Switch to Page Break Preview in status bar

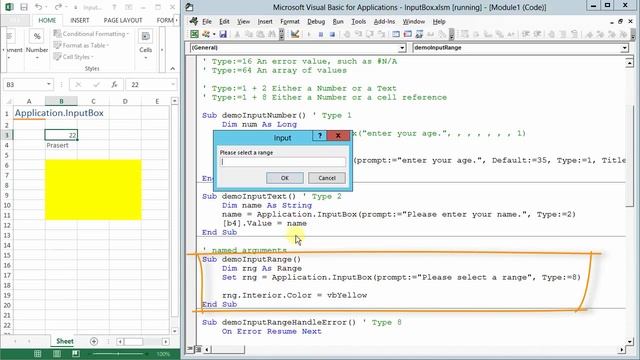[x=76, y=354]
